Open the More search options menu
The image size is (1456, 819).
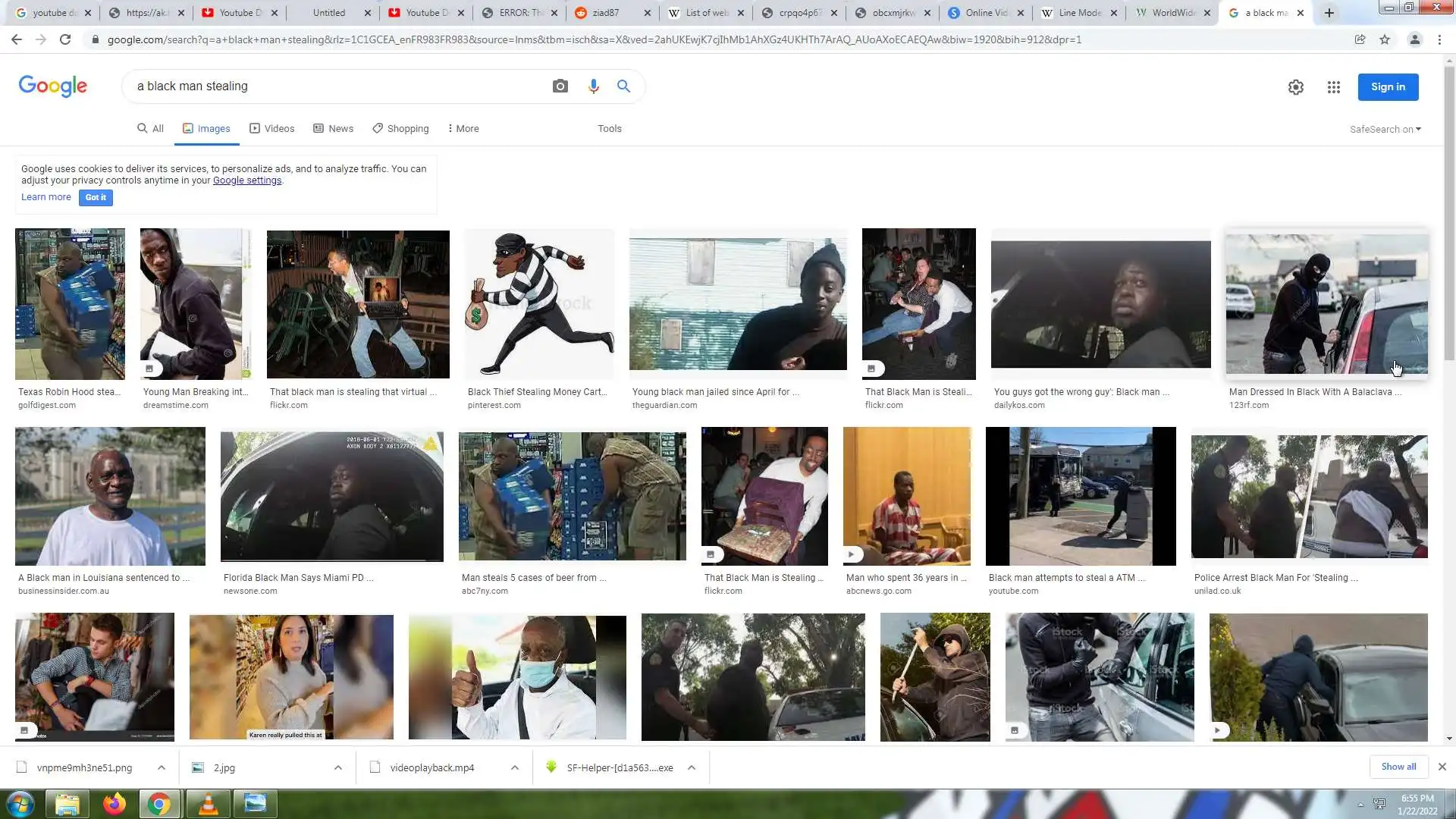click(x=463, y=129)
